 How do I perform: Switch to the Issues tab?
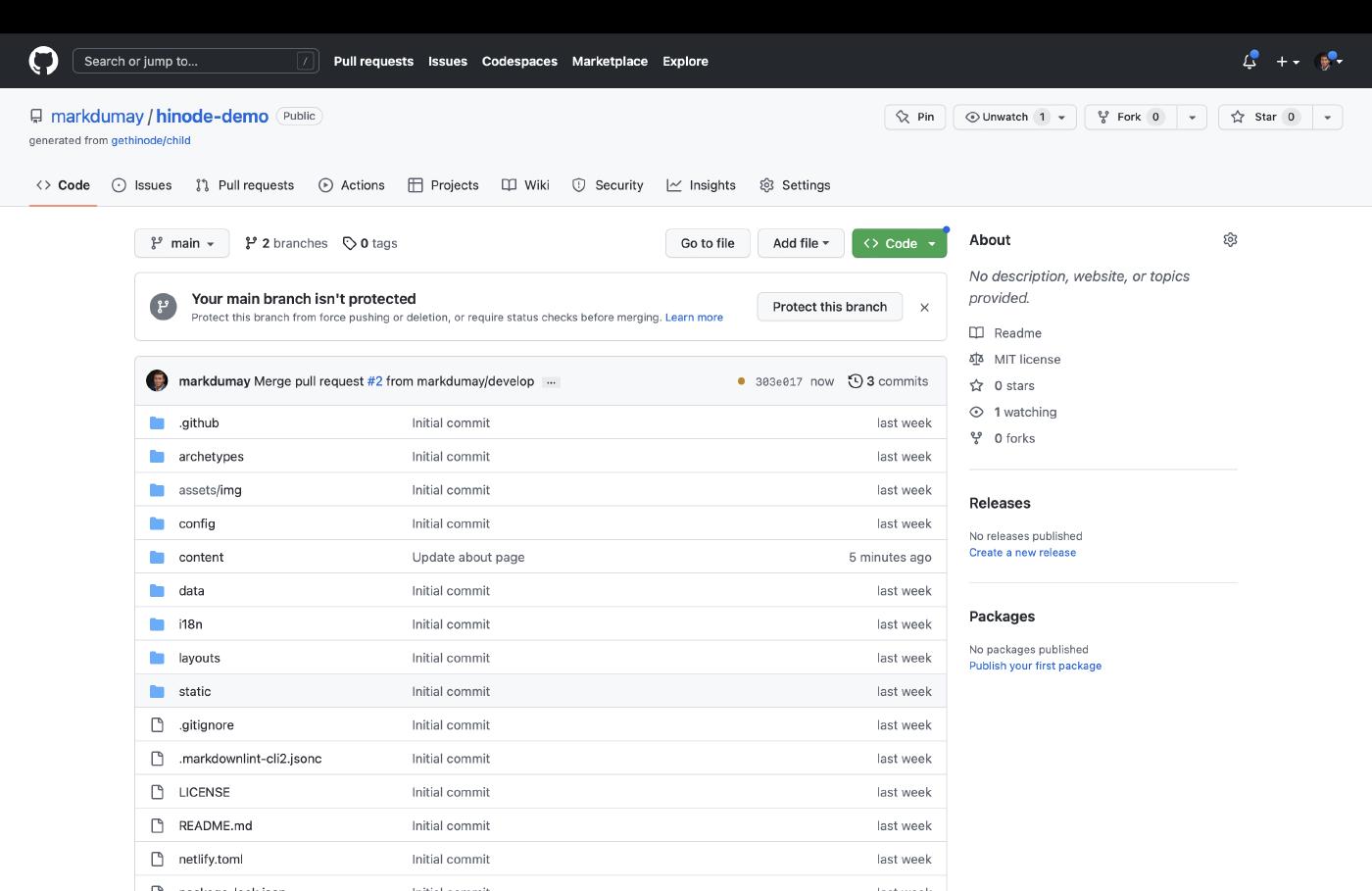(142, 185)
